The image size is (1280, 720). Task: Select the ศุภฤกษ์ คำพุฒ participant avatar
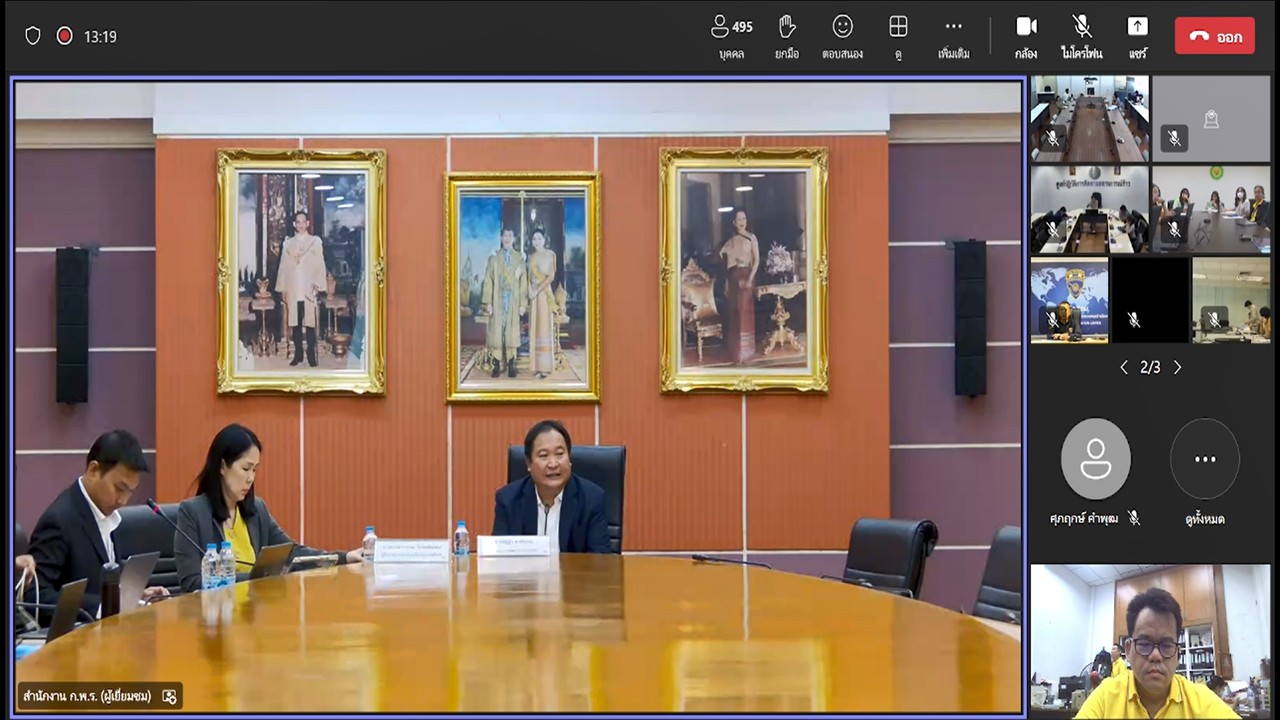point(1095,459)
